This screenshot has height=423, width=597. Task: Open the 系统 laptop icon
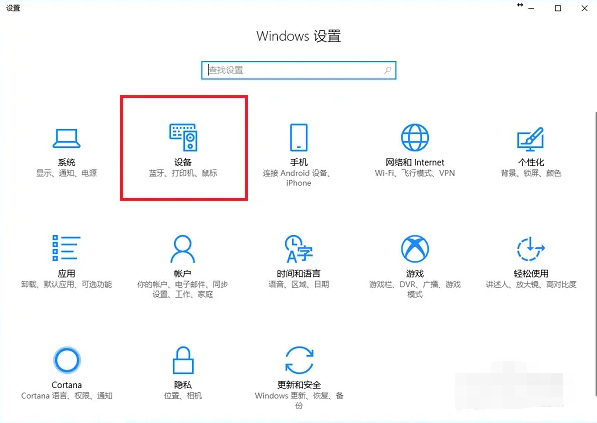[66, 138]
